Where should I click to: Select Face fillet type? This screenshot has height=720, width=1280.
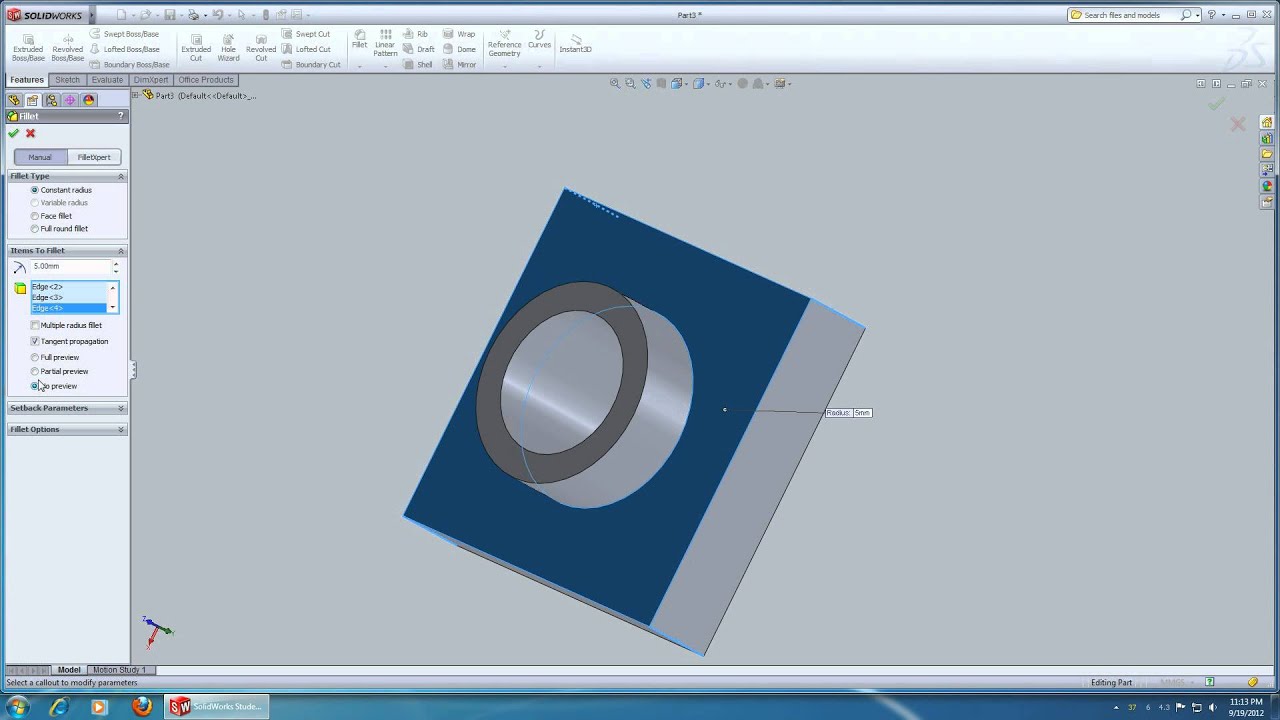pyautogui.click(x=51, y=216)
